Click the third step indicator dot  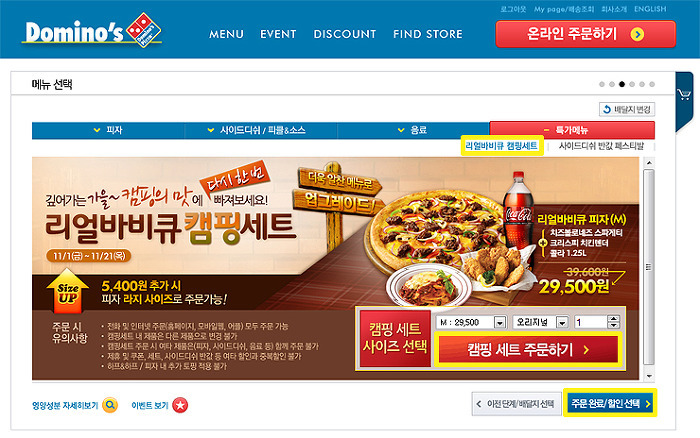pos(622,84)
